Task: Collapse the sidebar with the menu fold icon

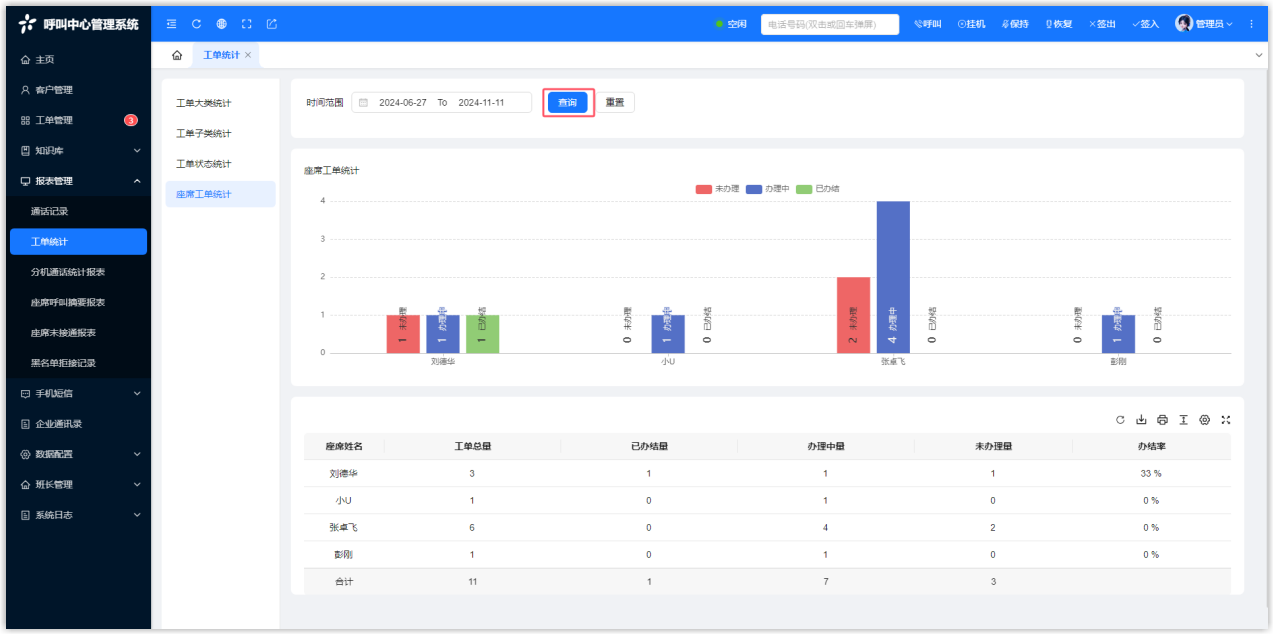Action: pos(171,24)
